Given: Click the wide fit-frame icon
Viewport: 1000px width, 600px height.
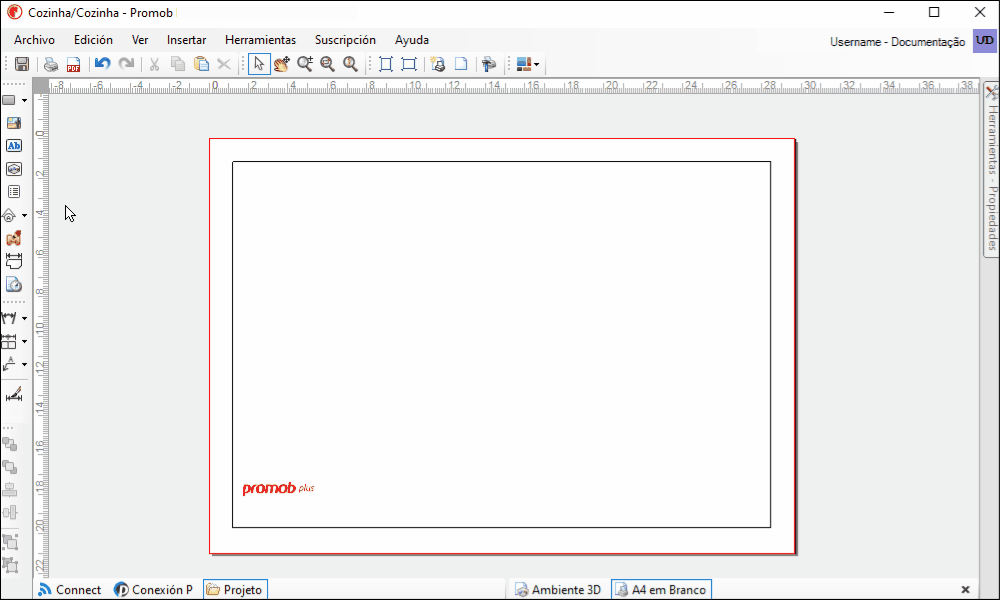Looking at the screenshot, I should pos(409,64).
